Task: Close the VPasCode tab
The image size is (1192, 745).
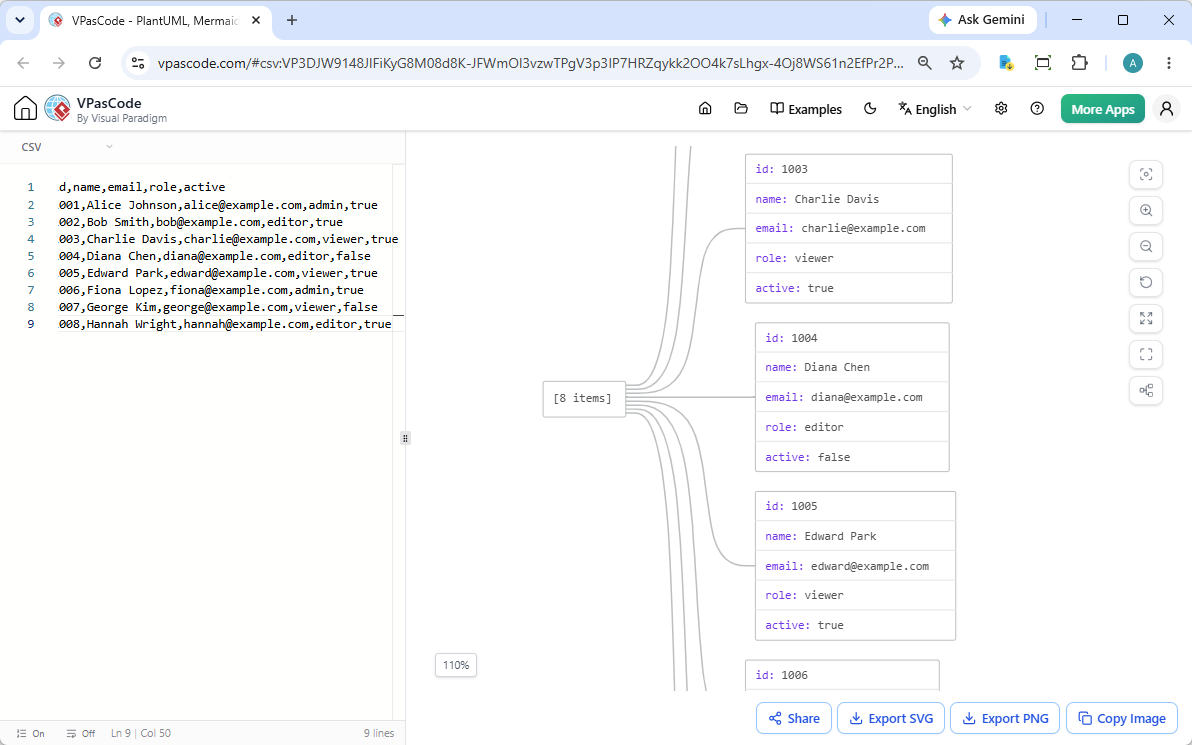Action: point(256,21)
